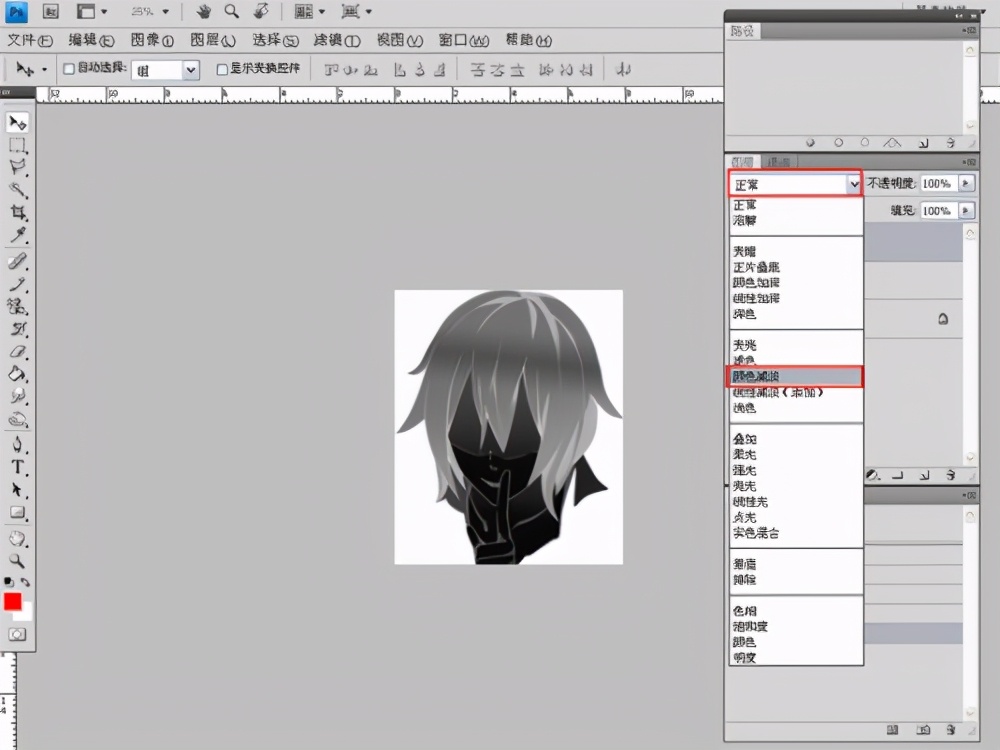Open the opacity (不透明度) slider arrow
This screenshot has width=1000, height=750.
965,184
